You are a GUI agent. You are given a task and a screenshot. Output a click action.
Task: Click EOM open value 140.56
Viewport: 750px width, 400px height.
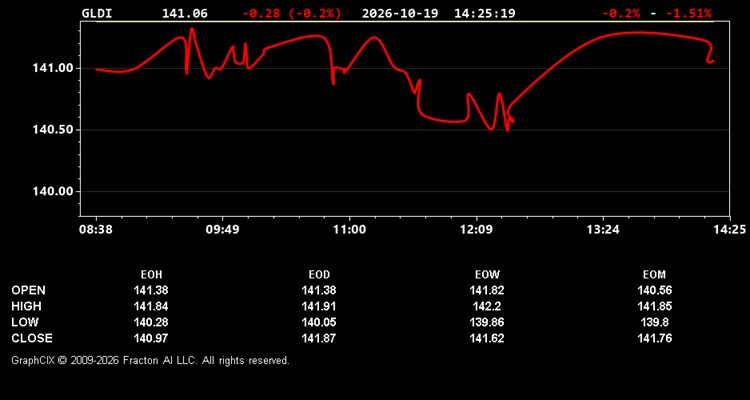tap(655, 290)
